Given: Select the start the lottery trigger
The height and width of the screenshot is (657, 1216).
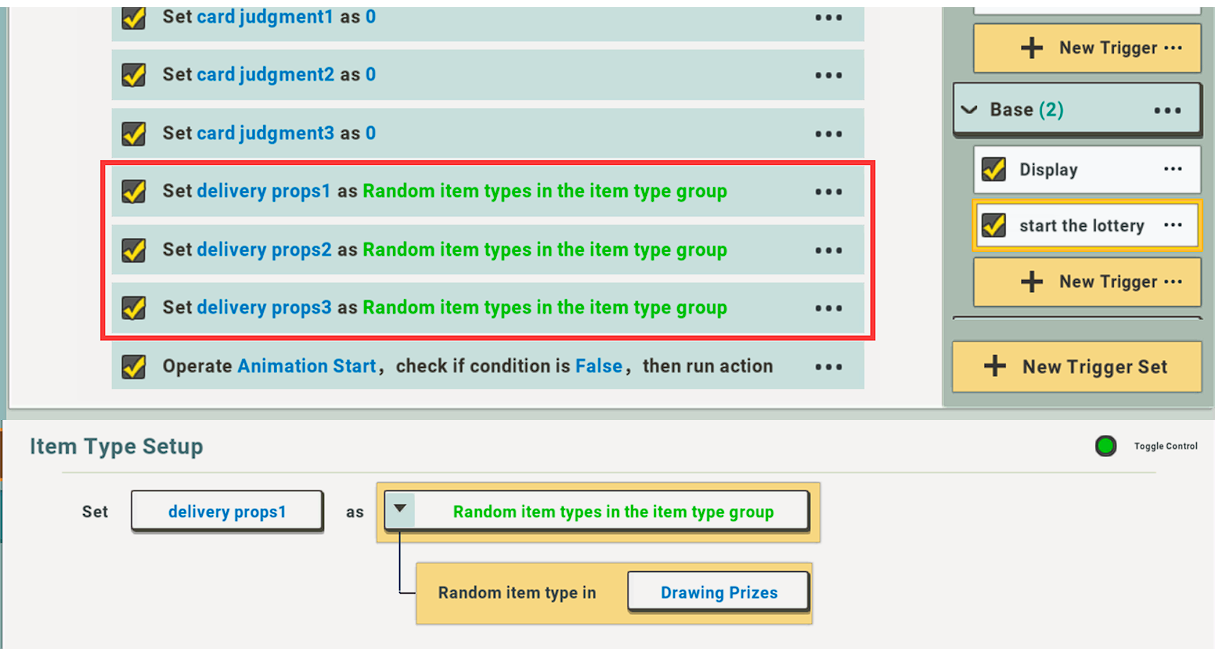Looking at the screenshot, I should point(1081,226).
